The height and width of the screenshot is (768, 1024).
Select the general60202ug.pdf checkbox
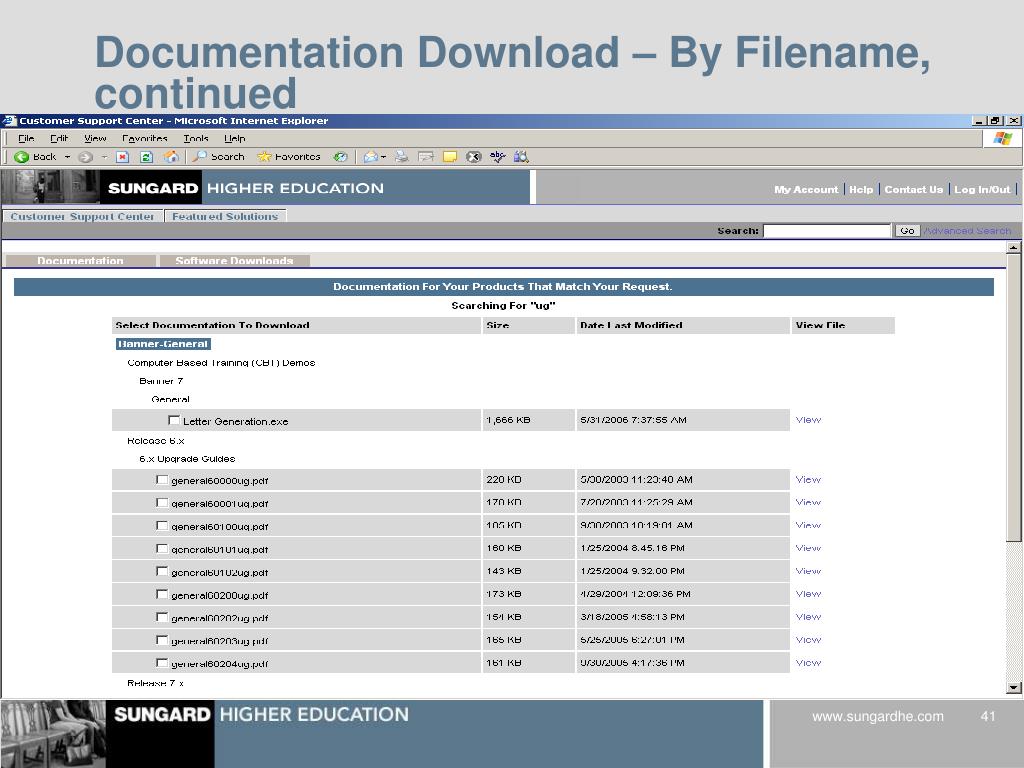pos(162,616)
